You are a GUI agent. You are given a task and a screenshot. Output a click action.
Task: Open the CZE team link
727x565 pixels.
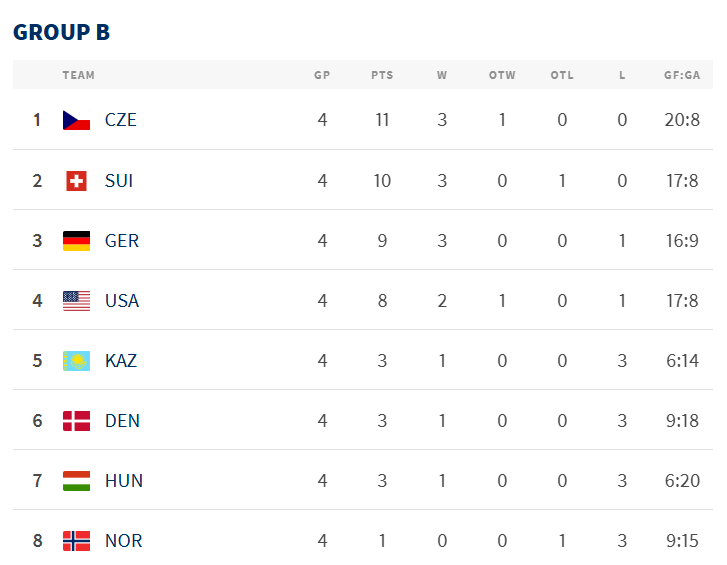pos(121,120)
